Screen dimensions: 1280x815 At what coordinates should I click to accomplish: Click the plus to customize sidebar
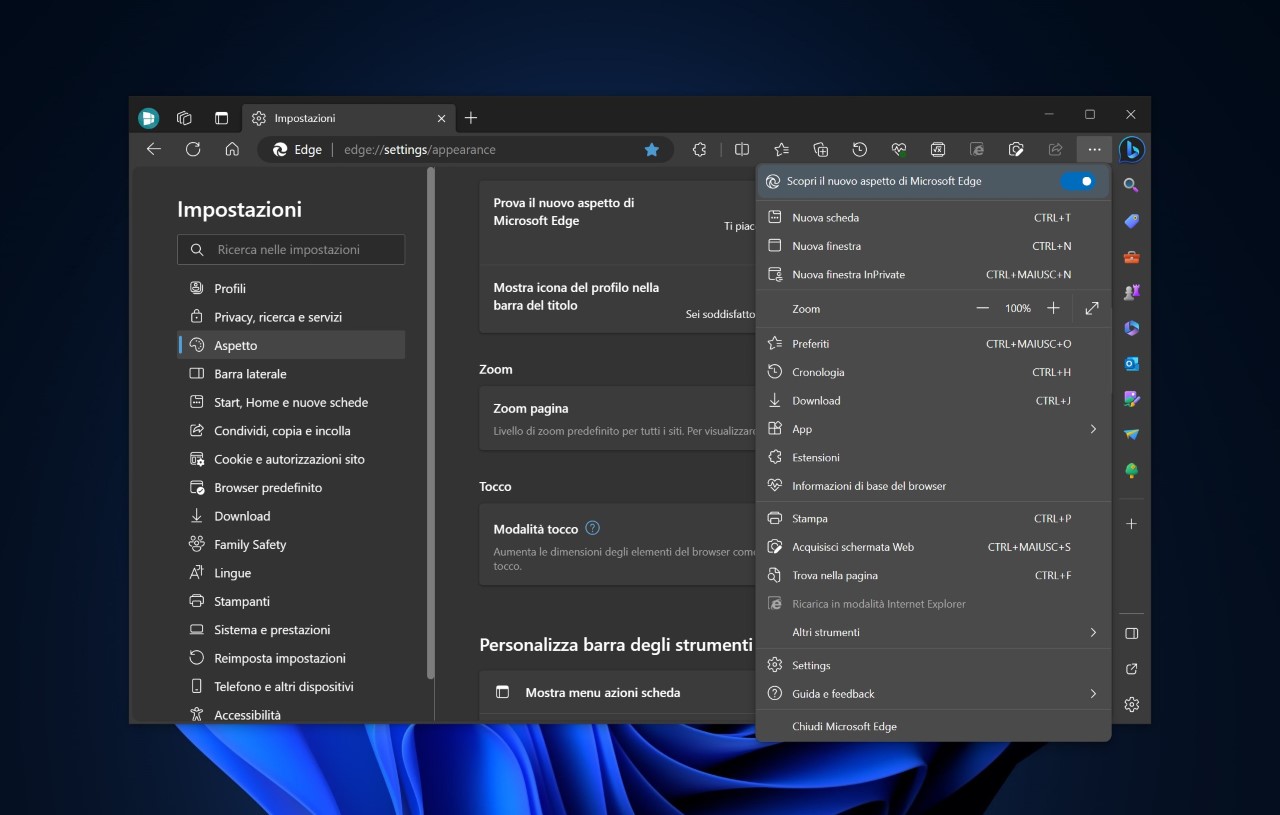pyautogui.click(x=1131, y=524)
